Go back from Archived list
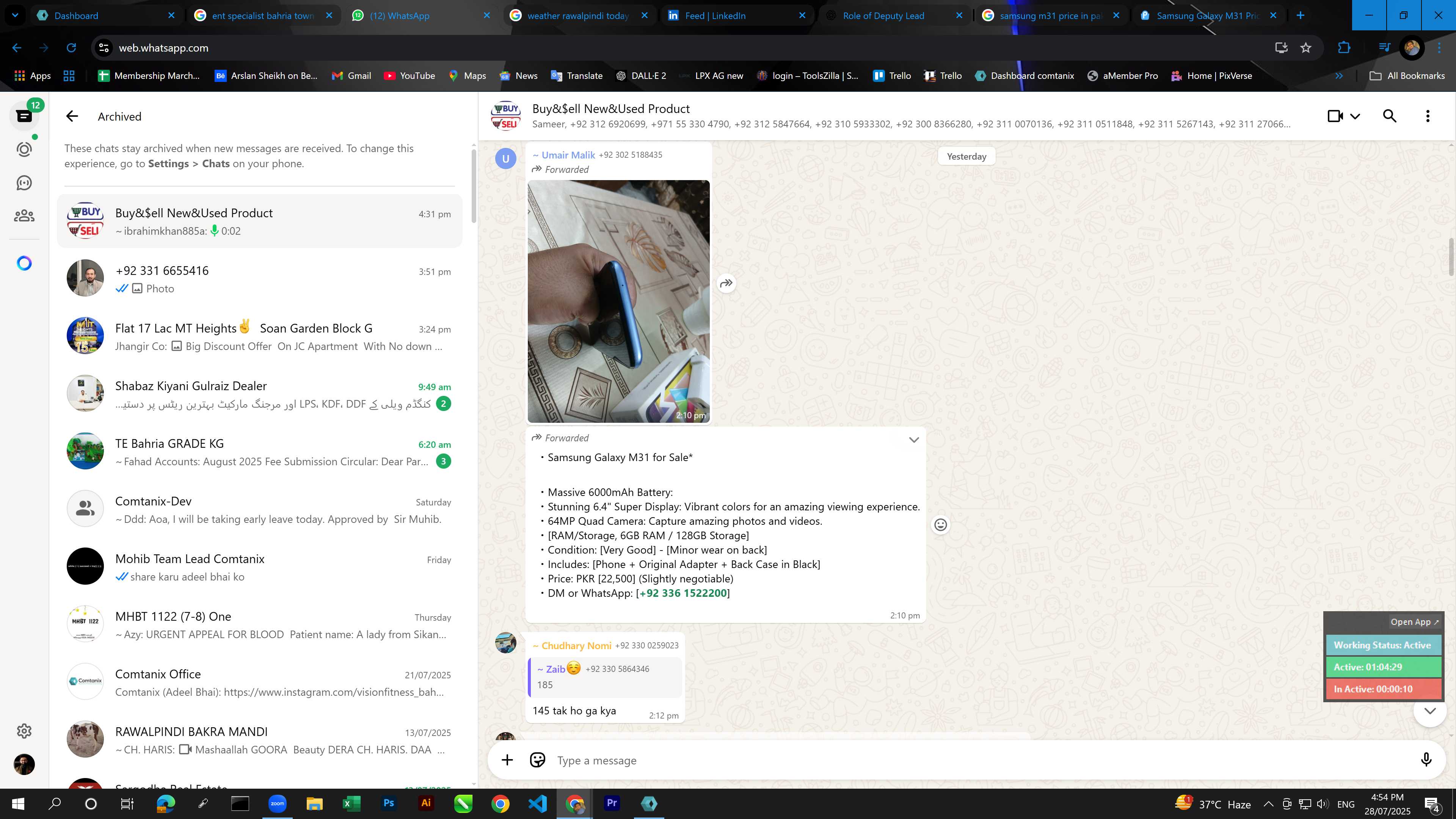Screen dimensions: 1456x819 [x=72, y=116]
